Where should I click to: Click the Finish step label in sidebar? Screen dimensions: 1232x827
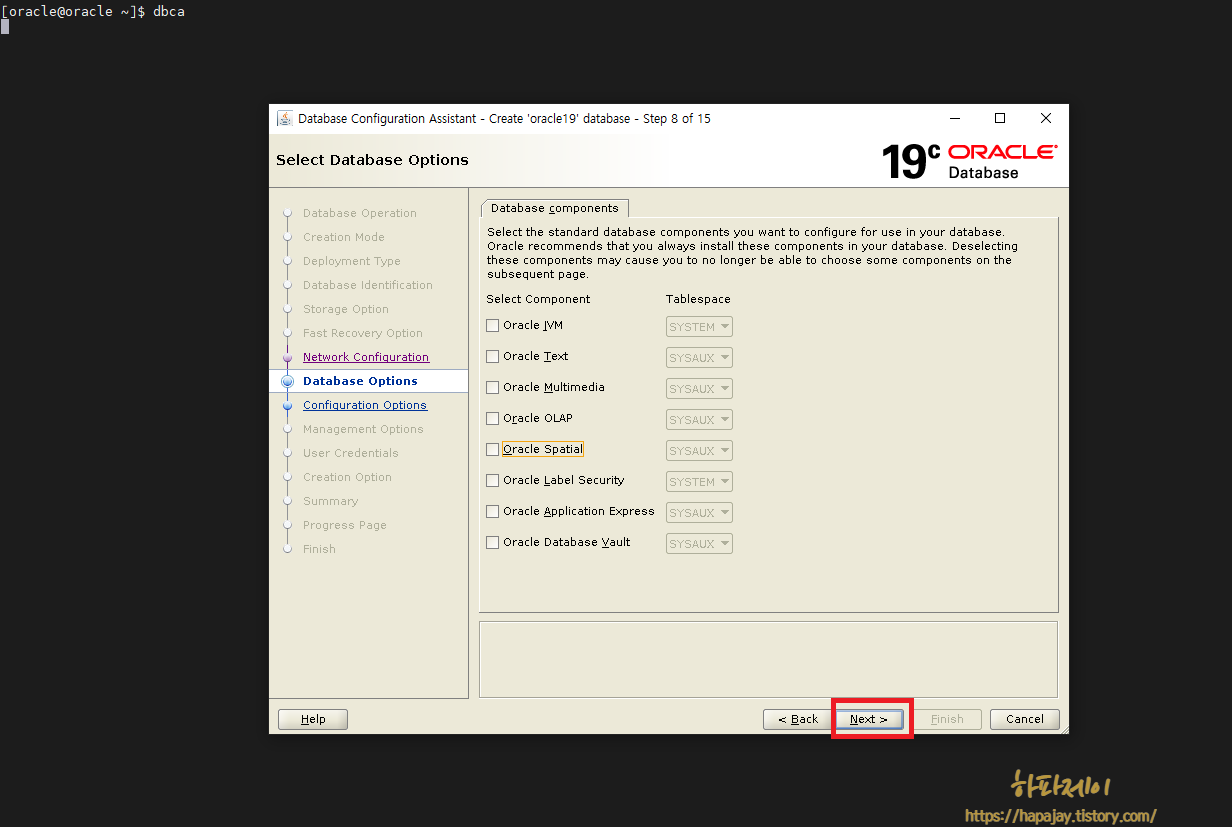point(319,549)
